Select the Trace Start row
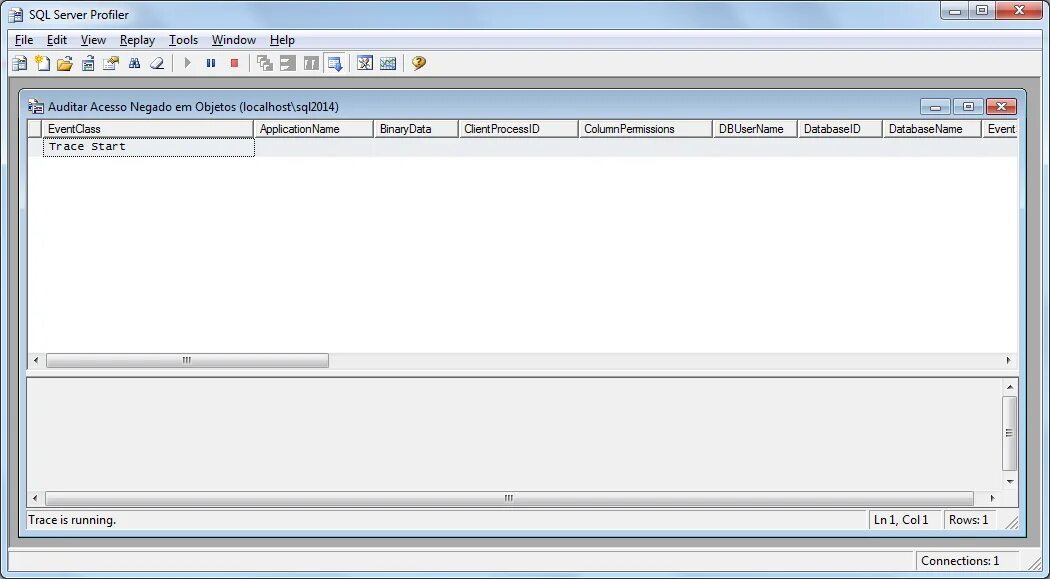 [x=522, y=147]
